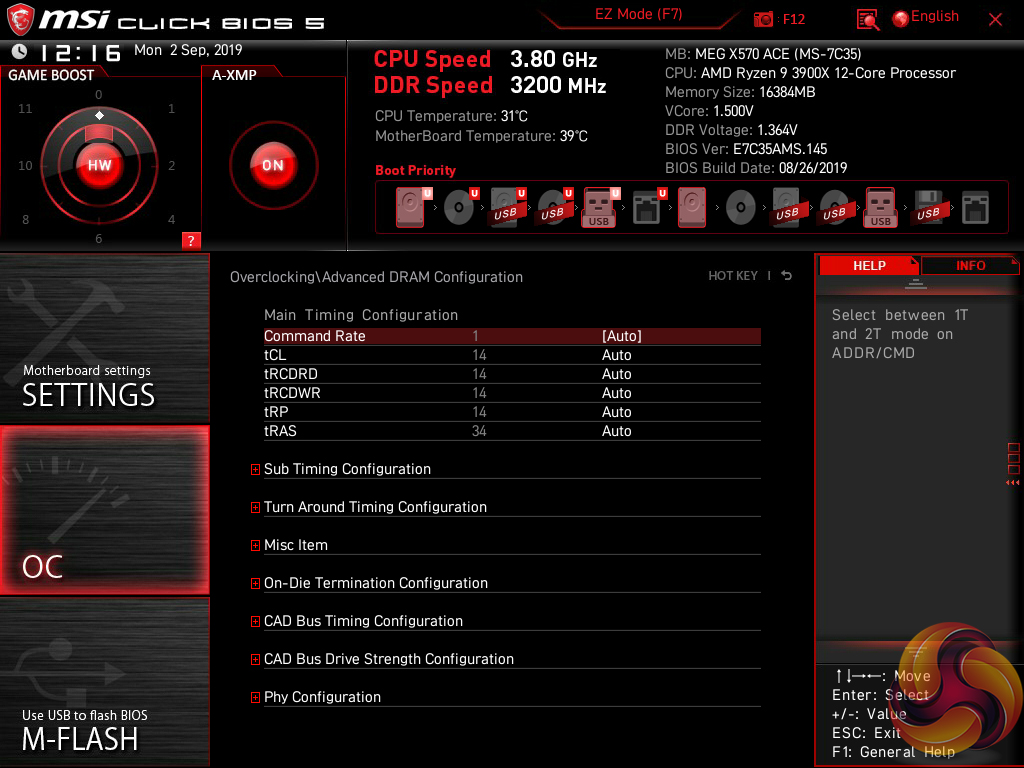Open the INFO tab
Screen dimensions: 1024x768
(x=970, y=266)
